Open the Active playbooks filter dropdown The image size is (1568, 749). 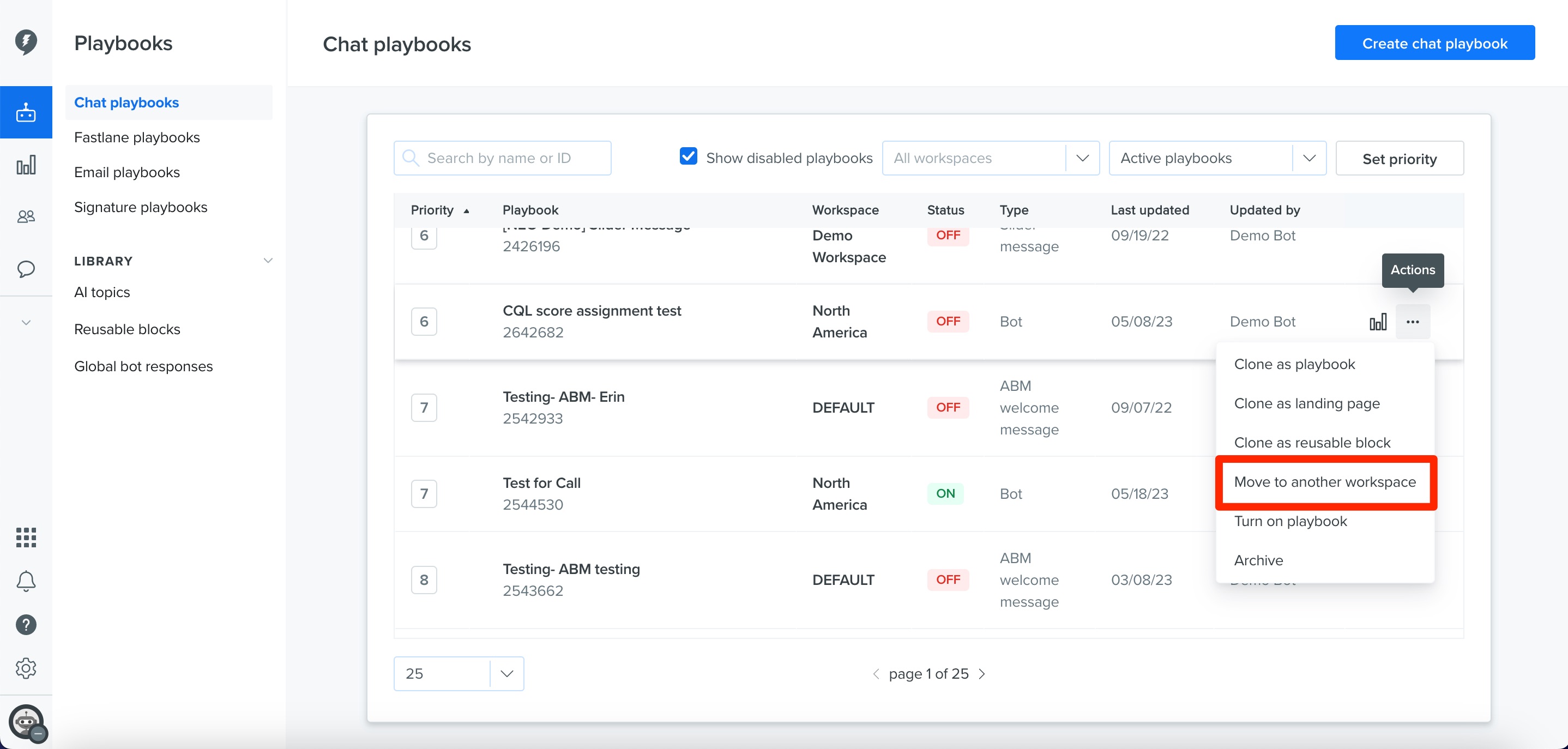click(1217, 158)
